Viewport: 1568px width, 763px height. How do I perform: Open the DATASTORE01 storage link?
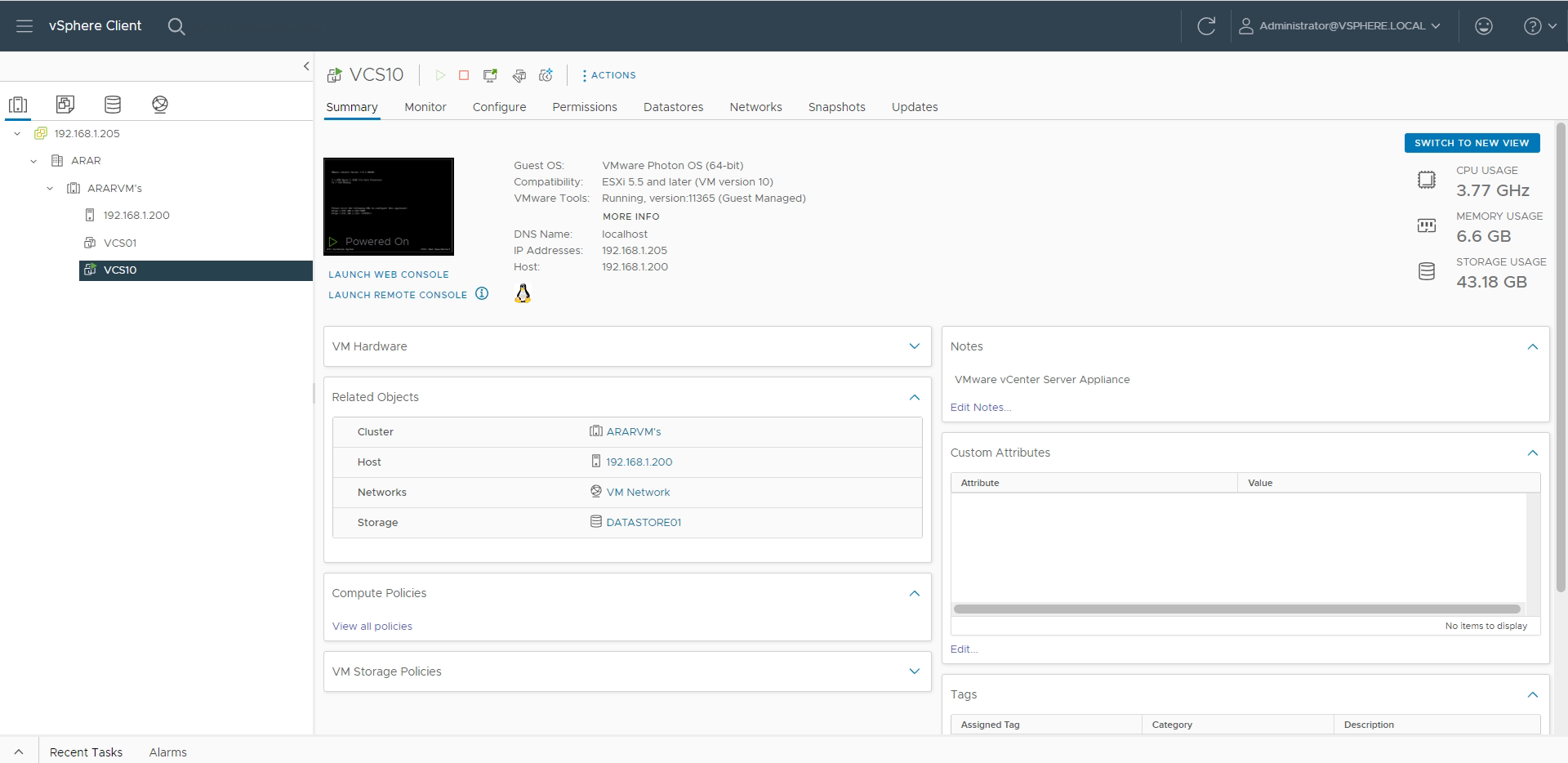644,523
